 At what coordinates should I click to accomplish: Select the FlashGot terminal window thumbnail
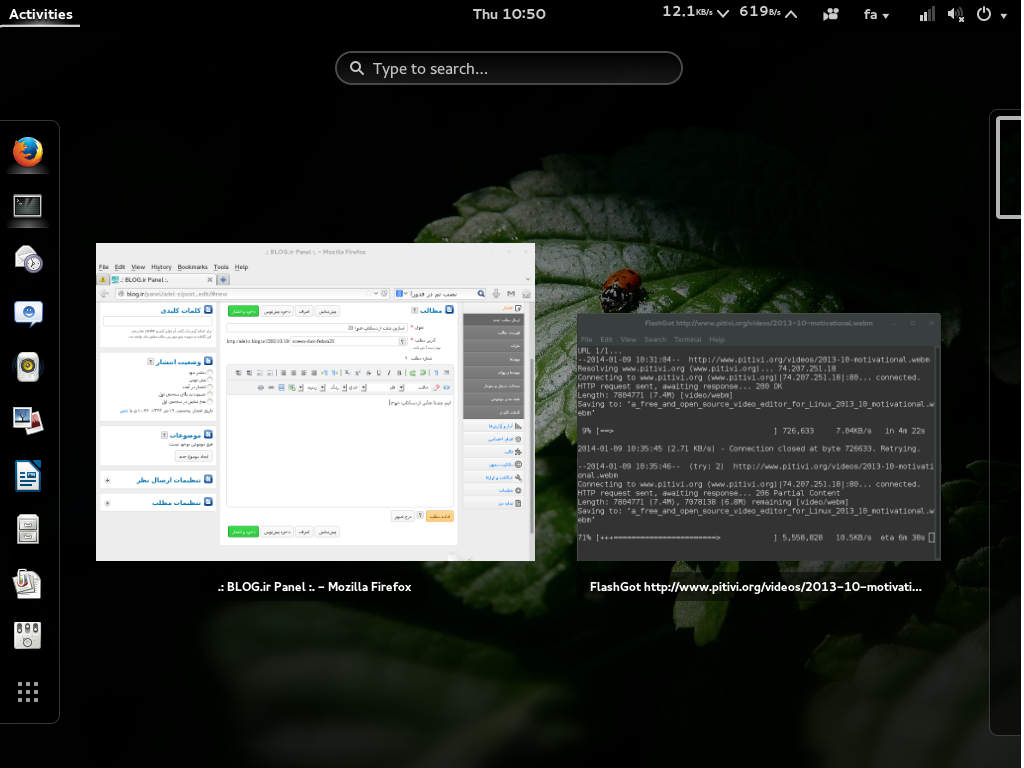click(x=758, y=437)
